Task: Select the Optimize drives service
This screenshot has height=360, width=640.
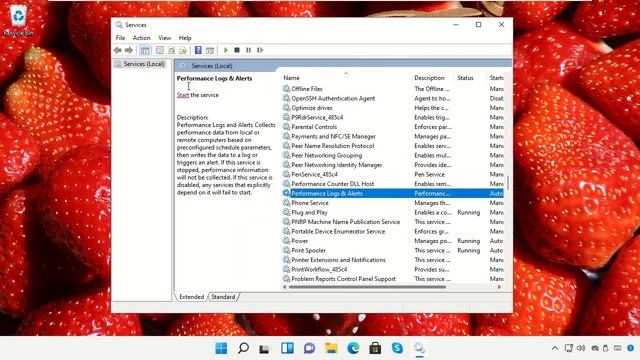Action: coord(393,108)
